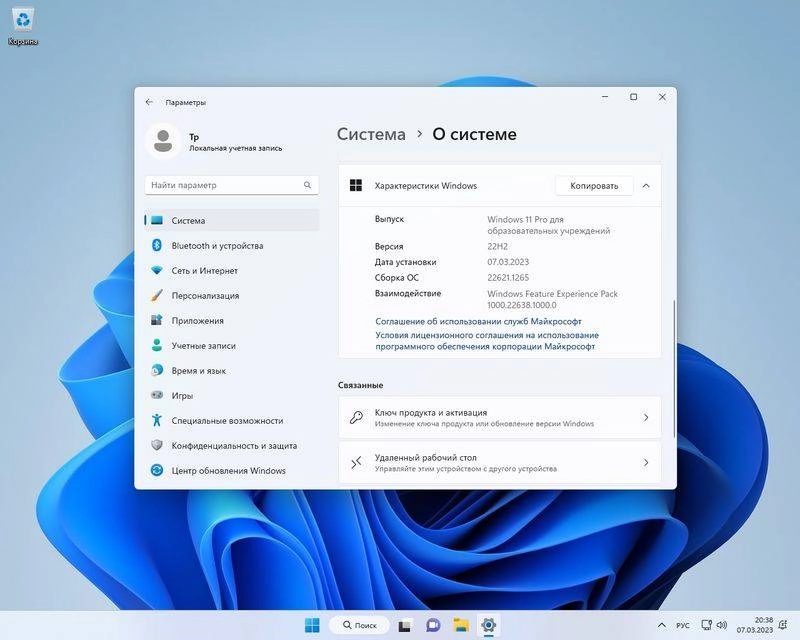Screen dimensions: 800x640
Task: Launch Chat app from the taskbar
Action: pos(433,625)
